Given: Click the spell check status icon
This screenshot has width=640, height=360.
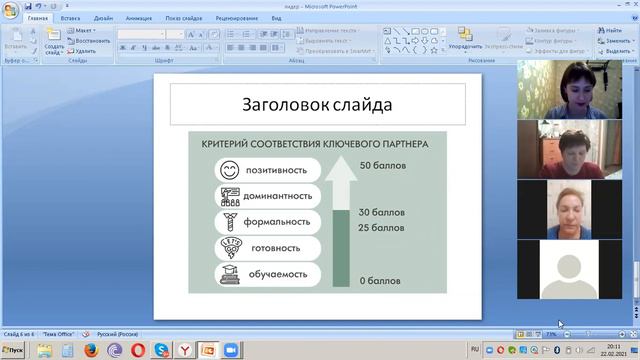Looking at the screenshot, I should pos(85,334).
